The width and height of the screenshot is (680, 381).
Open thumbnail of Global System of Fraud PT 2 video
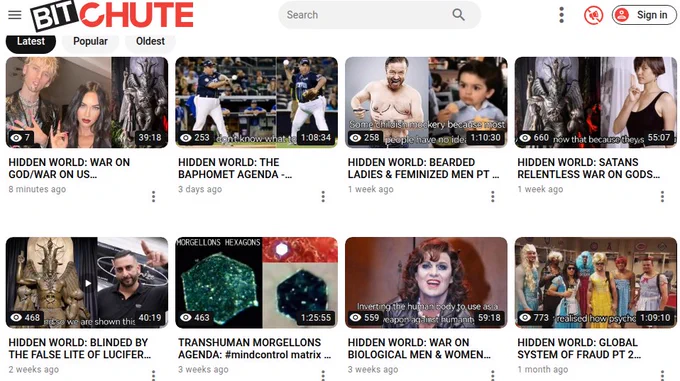click(595, 283)
